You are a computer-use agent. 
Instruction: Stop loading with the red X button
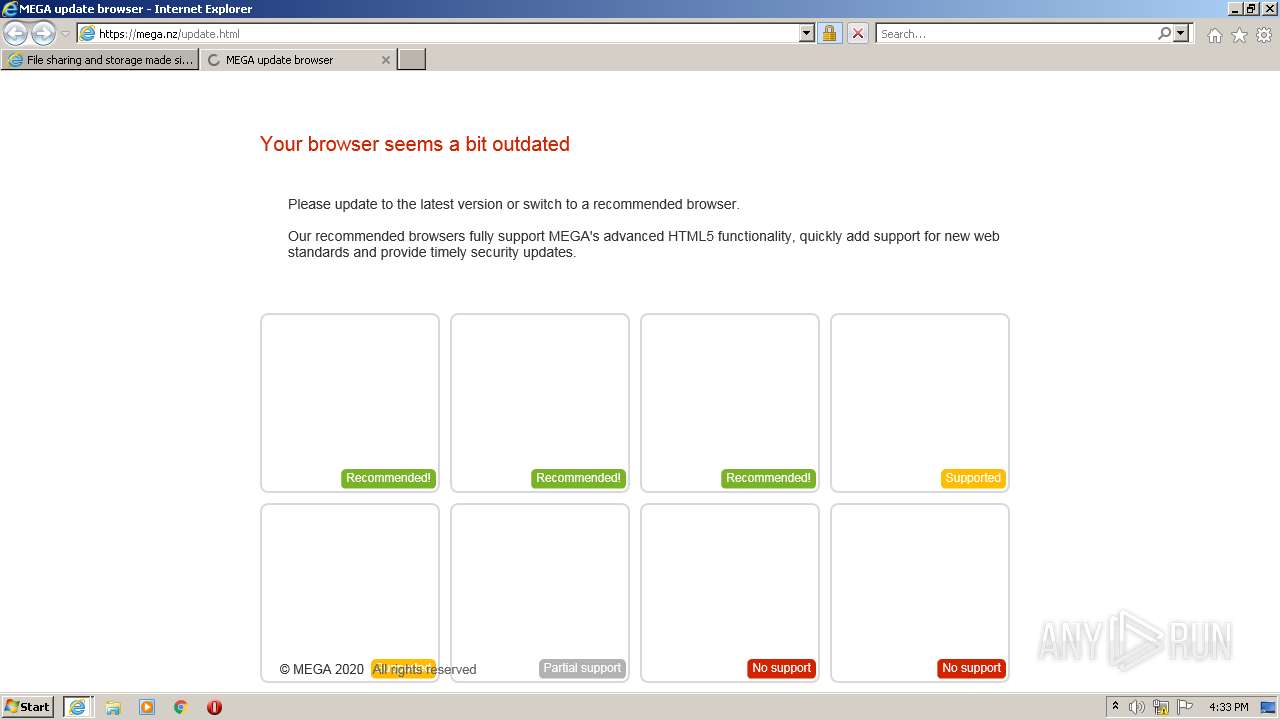click(857, 33)
